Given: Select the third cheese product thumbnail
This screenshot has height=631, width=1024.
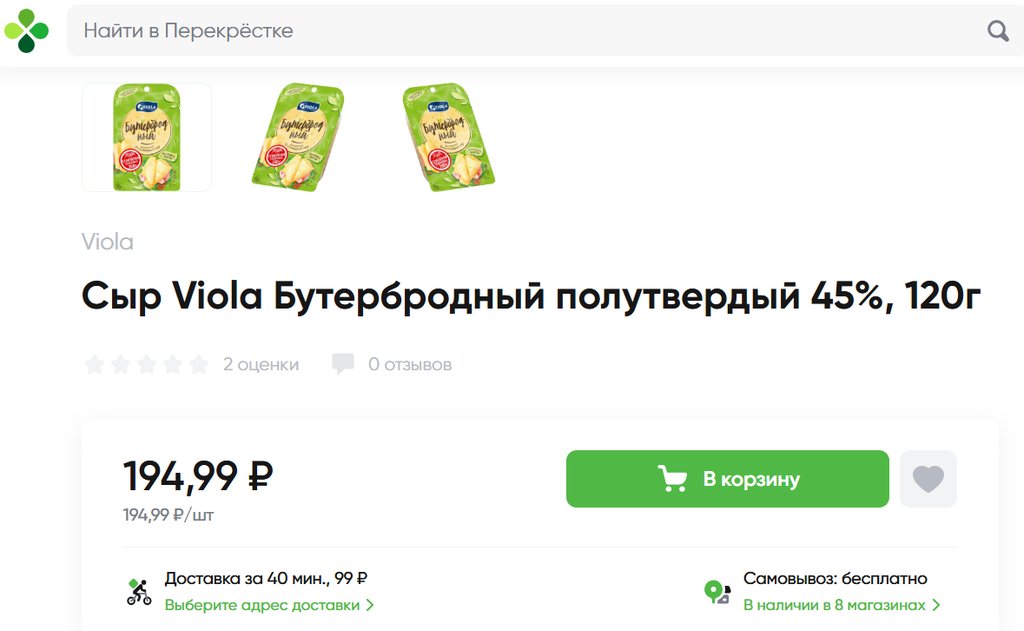Looking at the screenshot, I should [x=449, y=137].
